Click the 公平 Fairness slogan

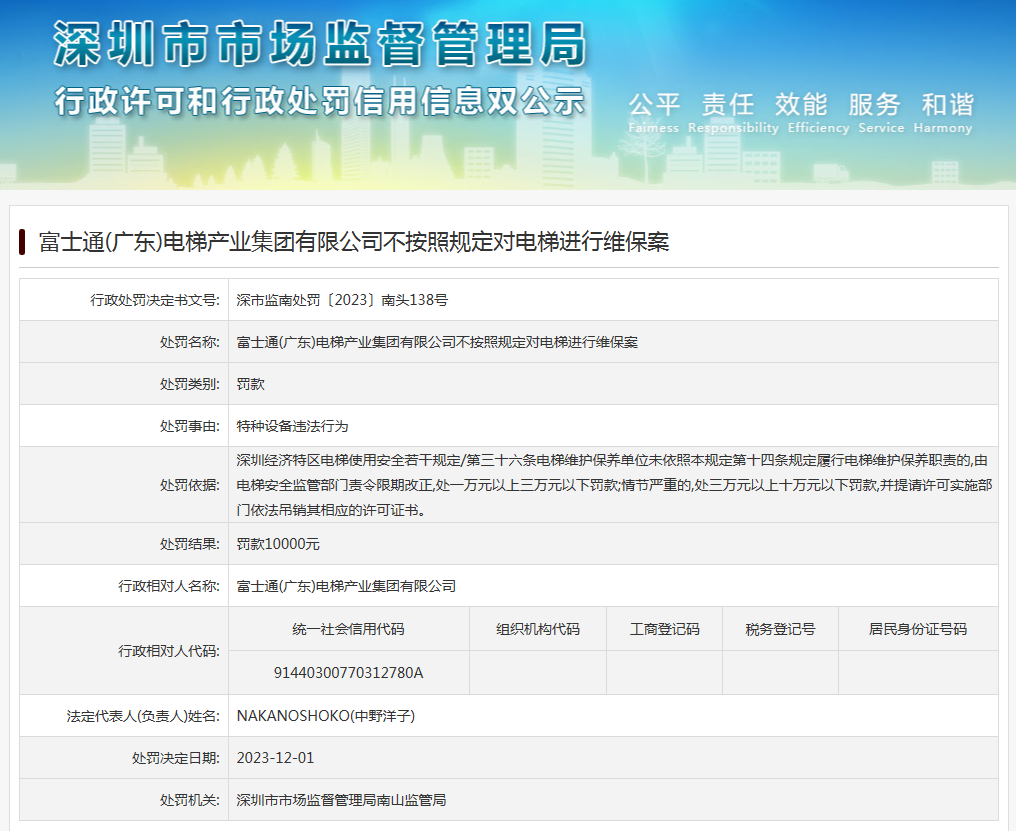pyautogui.click(x=654, y=113)
